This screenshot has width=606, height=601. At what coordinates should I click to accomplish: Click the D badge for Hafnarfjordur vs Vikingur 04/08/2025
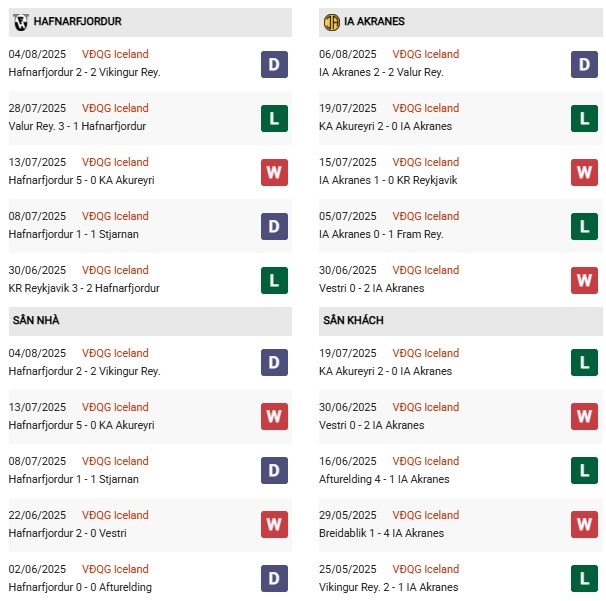[x=274, y=64]
